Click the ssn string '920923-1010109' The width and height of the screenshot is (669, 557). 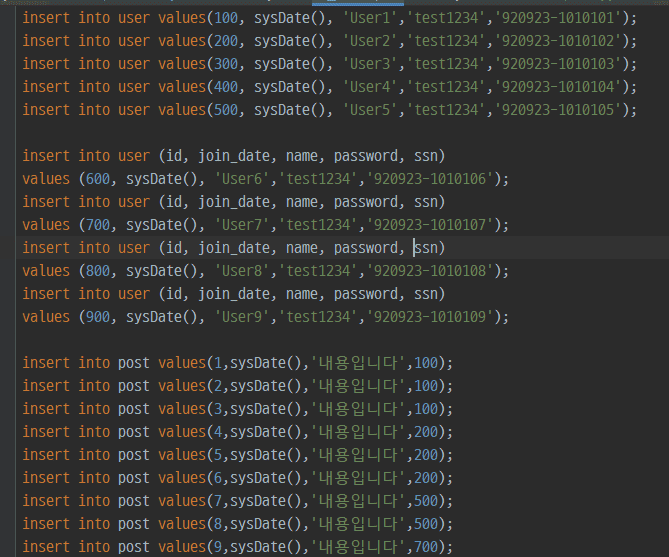tap(430, 317)
